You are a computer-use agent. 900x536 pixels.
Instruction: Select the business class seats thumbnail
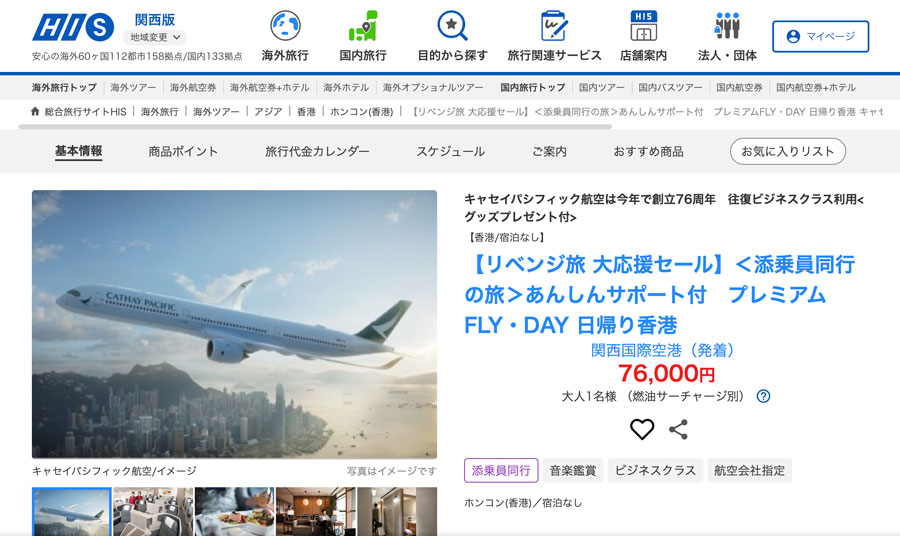(153, 512)
